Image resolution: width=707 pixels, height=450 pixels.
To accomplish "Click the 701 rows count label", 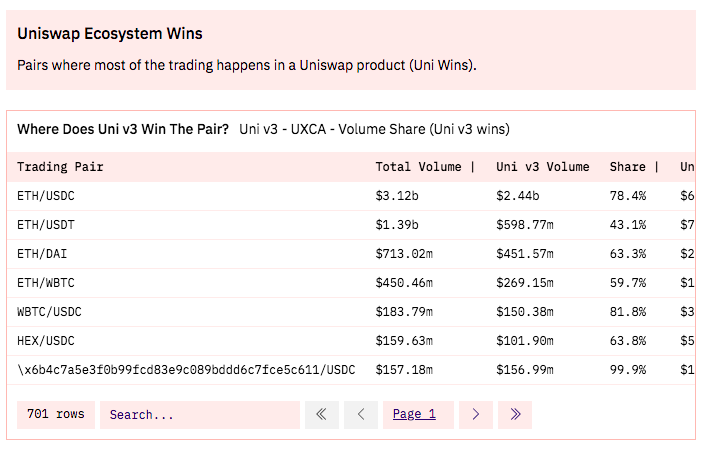I will pyautogui.click(x=56, y=414).
